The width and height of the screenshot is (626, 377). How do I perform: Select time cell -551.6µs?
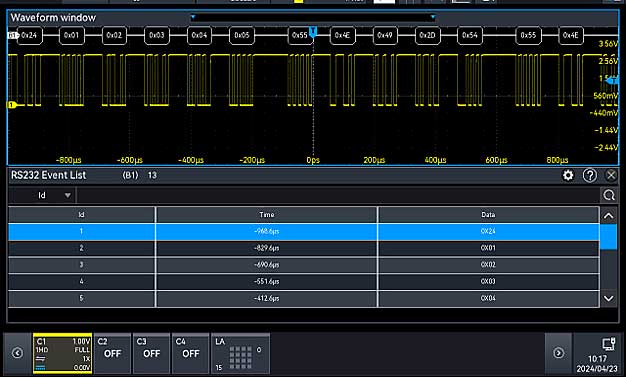click(x=267, y=282)
